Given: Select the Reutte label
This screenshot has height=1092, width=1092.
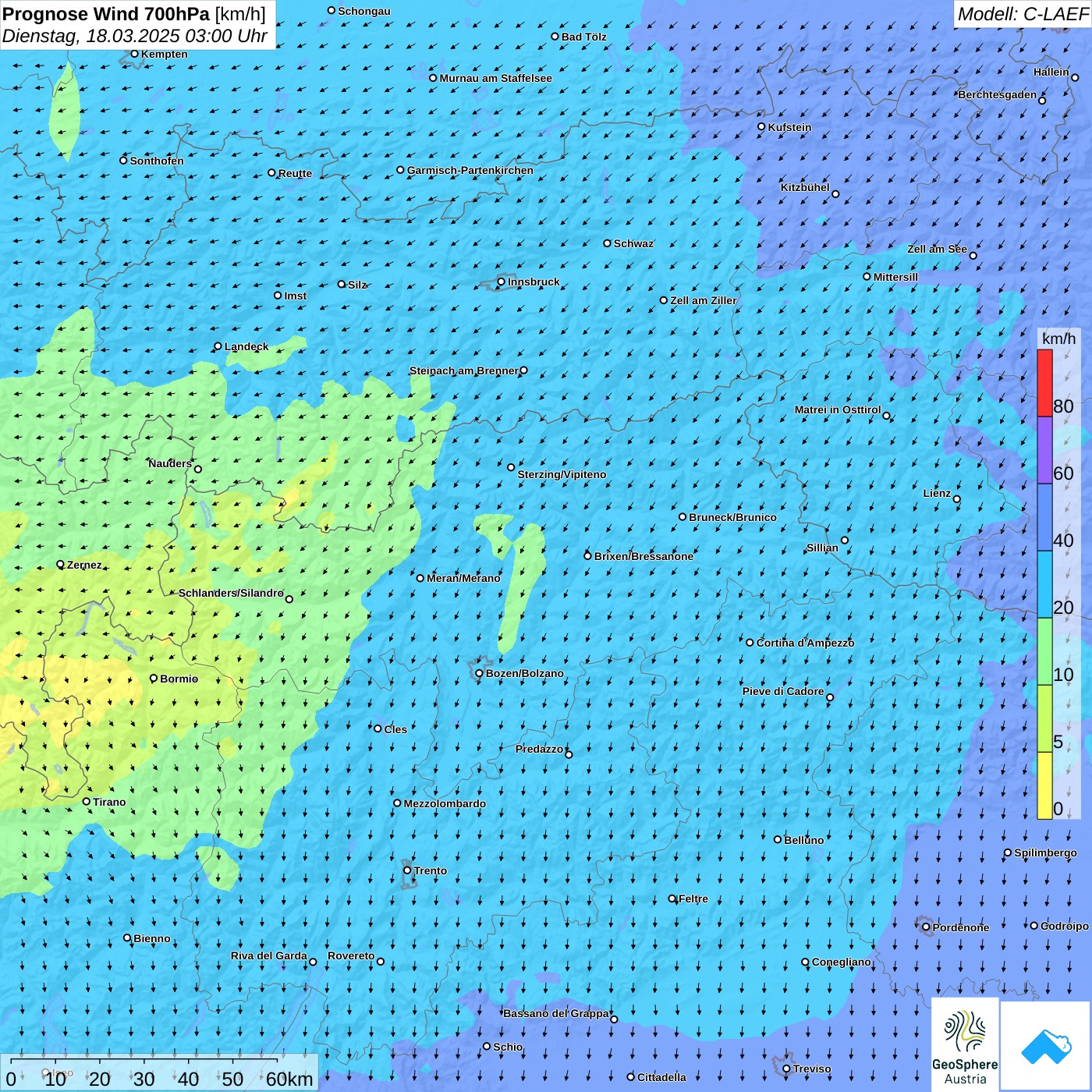Looking at the screenshot, I should (295, 173).
